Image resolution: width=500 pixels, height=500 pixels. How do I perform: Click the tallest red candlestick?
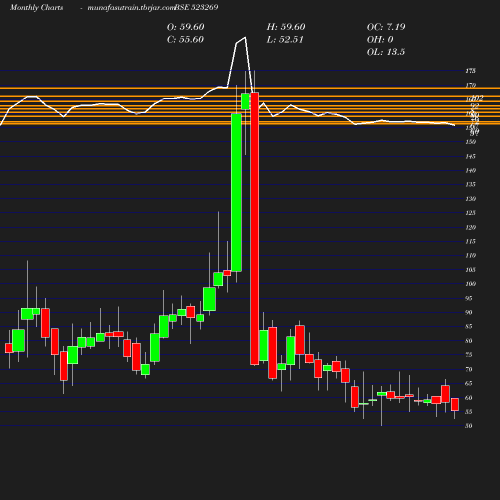click(255, 229)
